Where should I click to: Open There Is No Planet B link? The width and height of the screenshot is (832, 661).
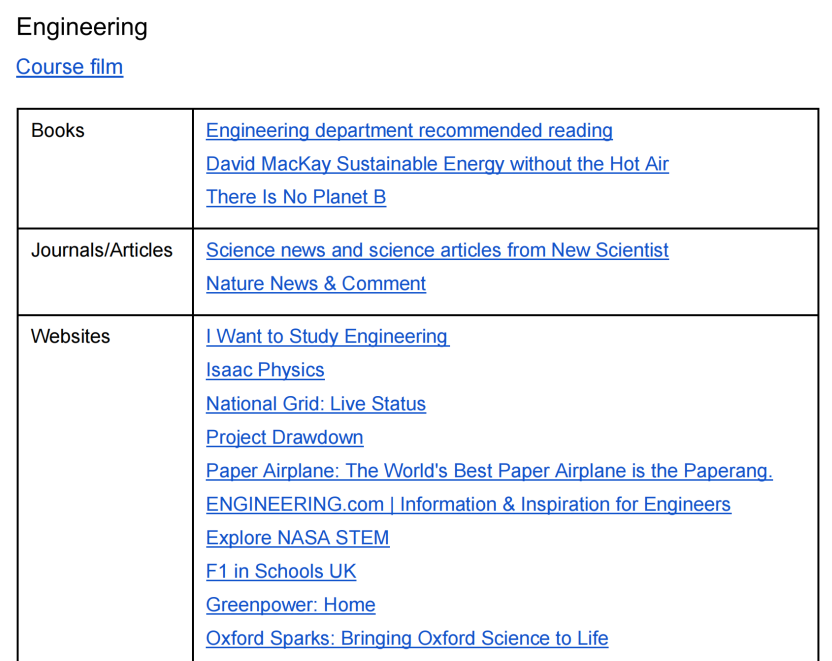[296, 197]
